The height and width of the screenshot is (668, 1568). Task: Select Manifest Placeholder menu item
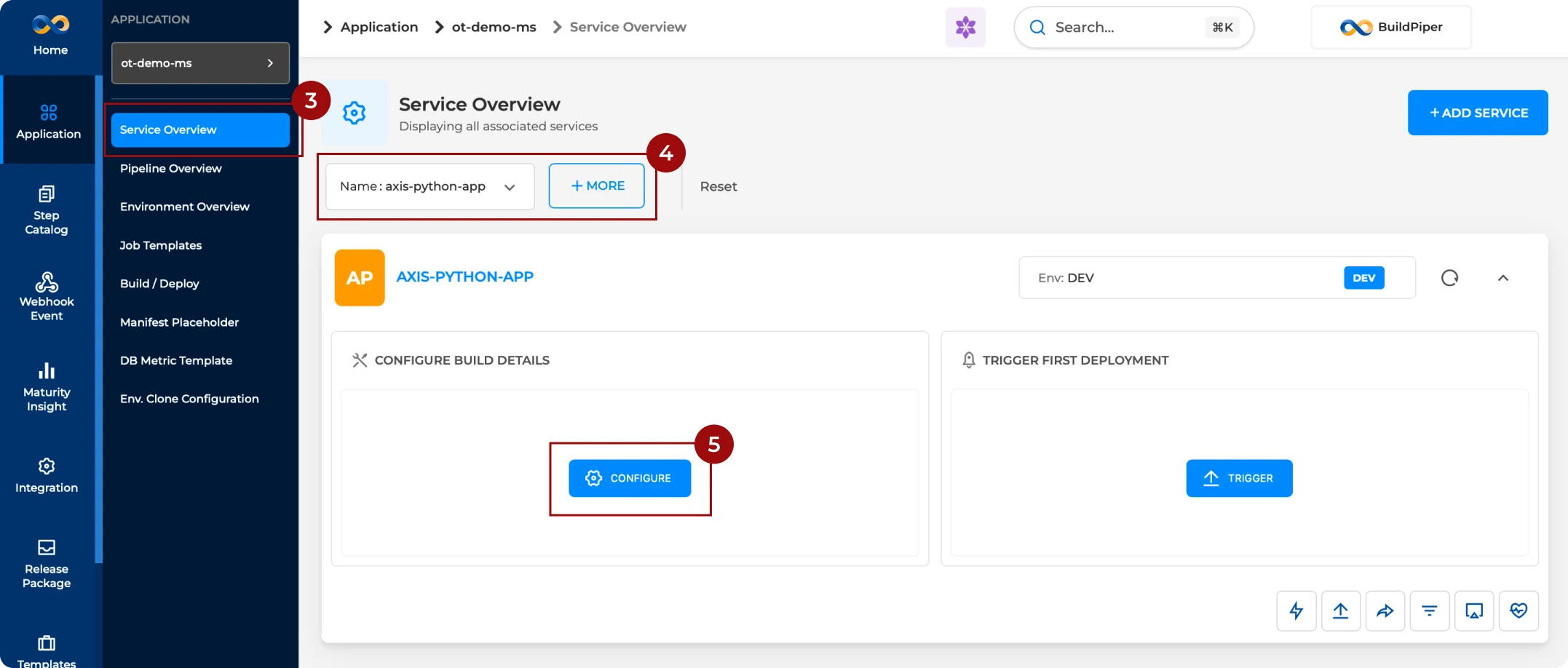[179, 322]
